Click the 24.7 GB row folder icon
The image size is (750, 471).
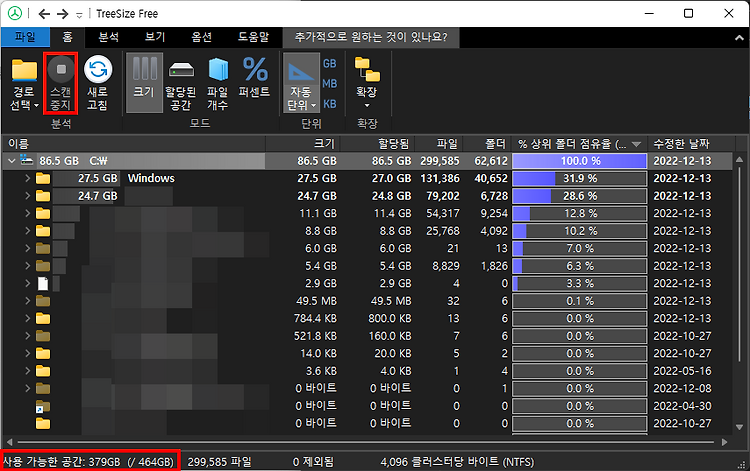43,196
